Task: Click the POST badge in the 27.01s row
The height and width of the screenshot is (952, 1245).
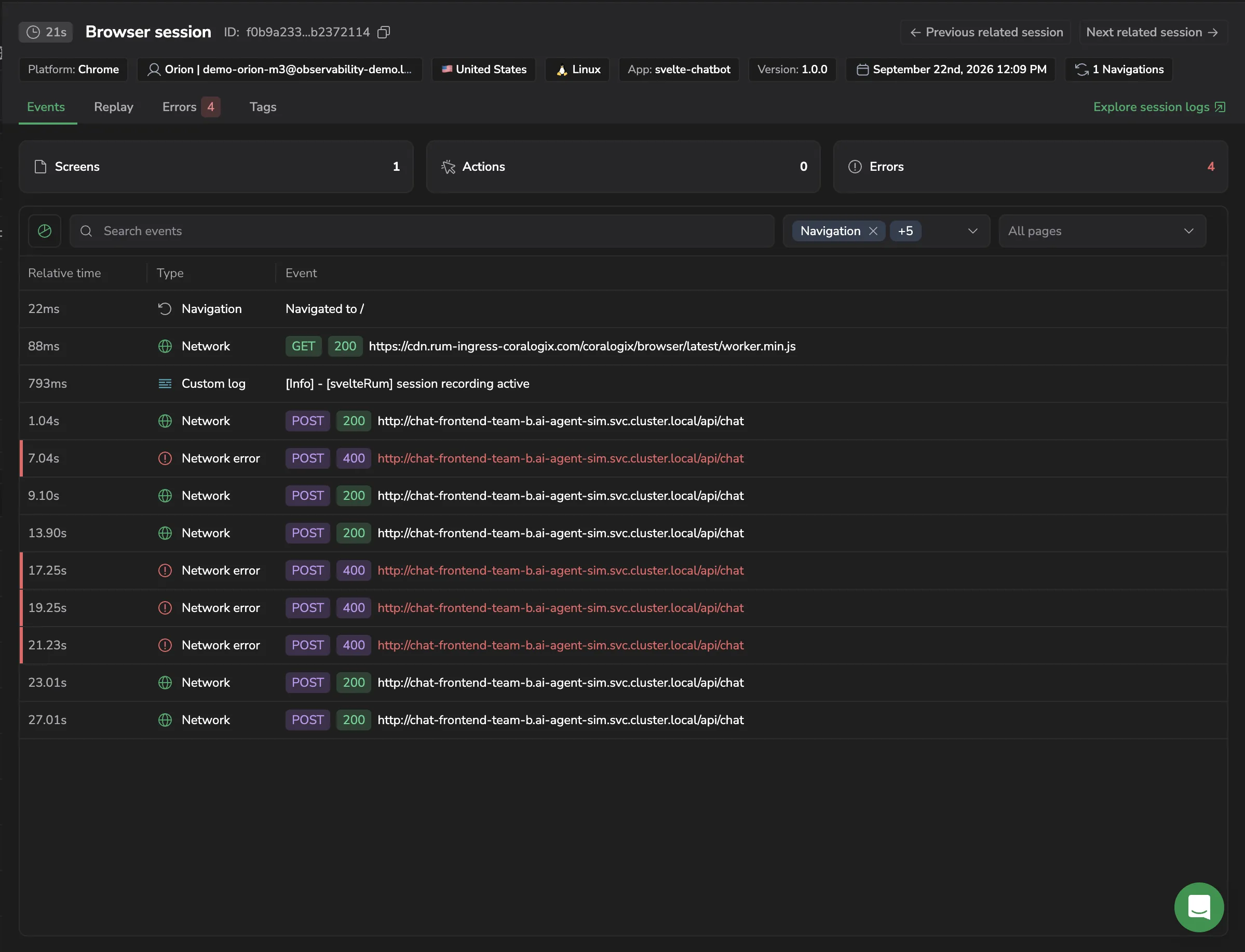Action: 308,720
